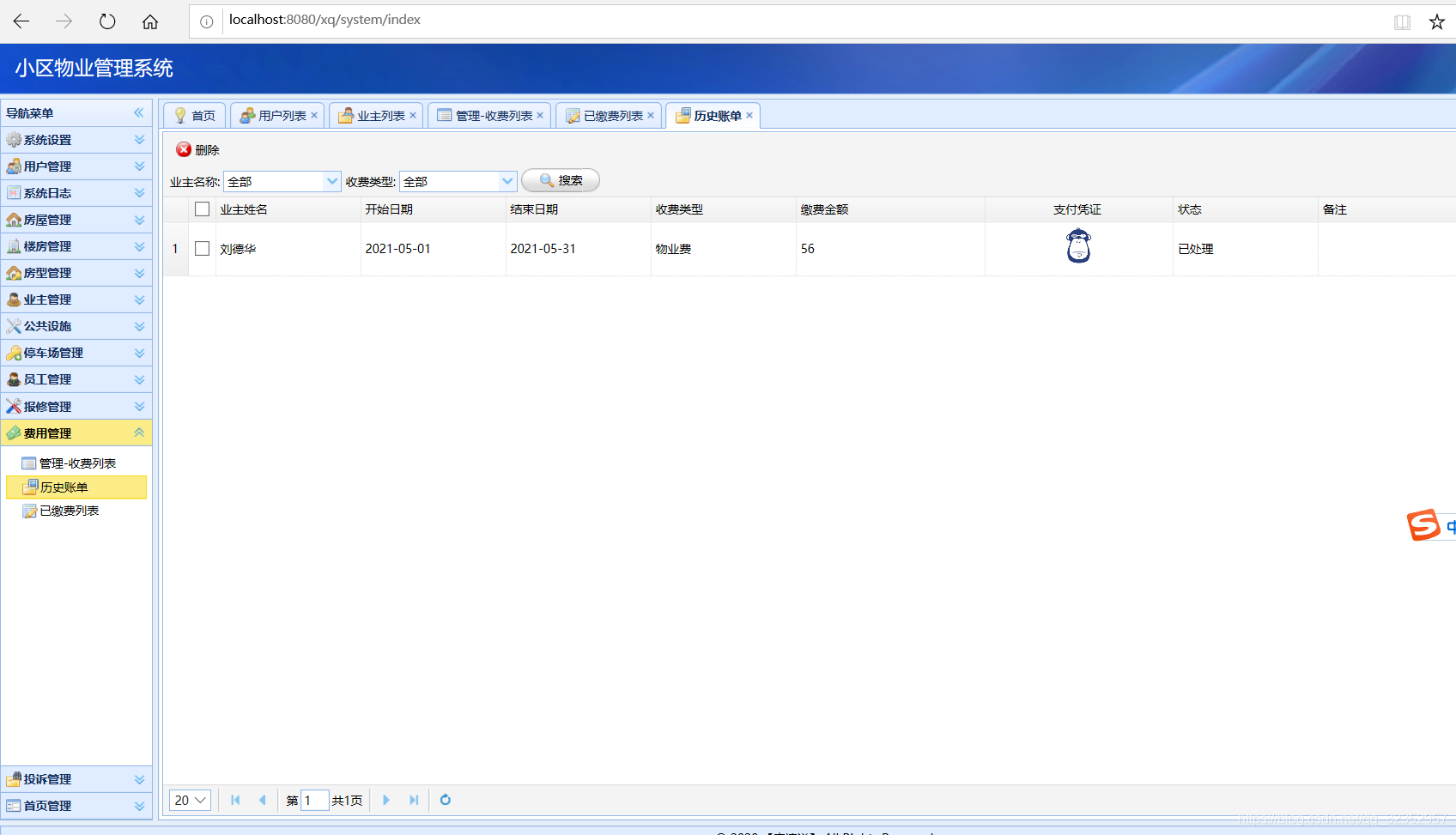Switch to the 首页 tab
1456x835 pixels.
[x=195, y=116]
